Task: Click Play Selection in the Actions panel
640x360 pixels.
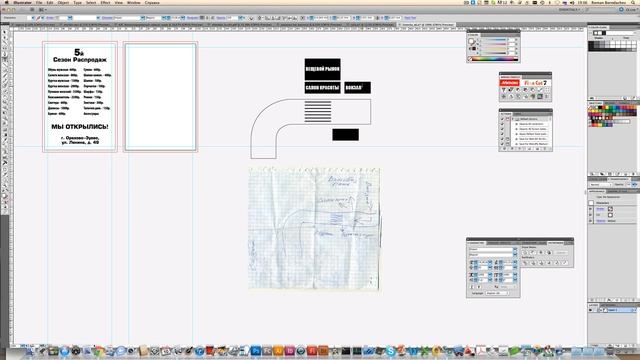Action: (520, 149)
